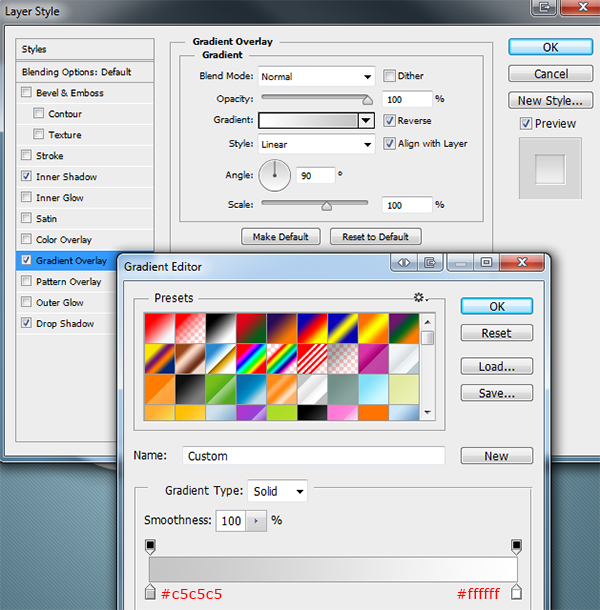Open the Inner Shadow settings entry
The width and height of the screenshot is (600, 610).
coord(67,177)
